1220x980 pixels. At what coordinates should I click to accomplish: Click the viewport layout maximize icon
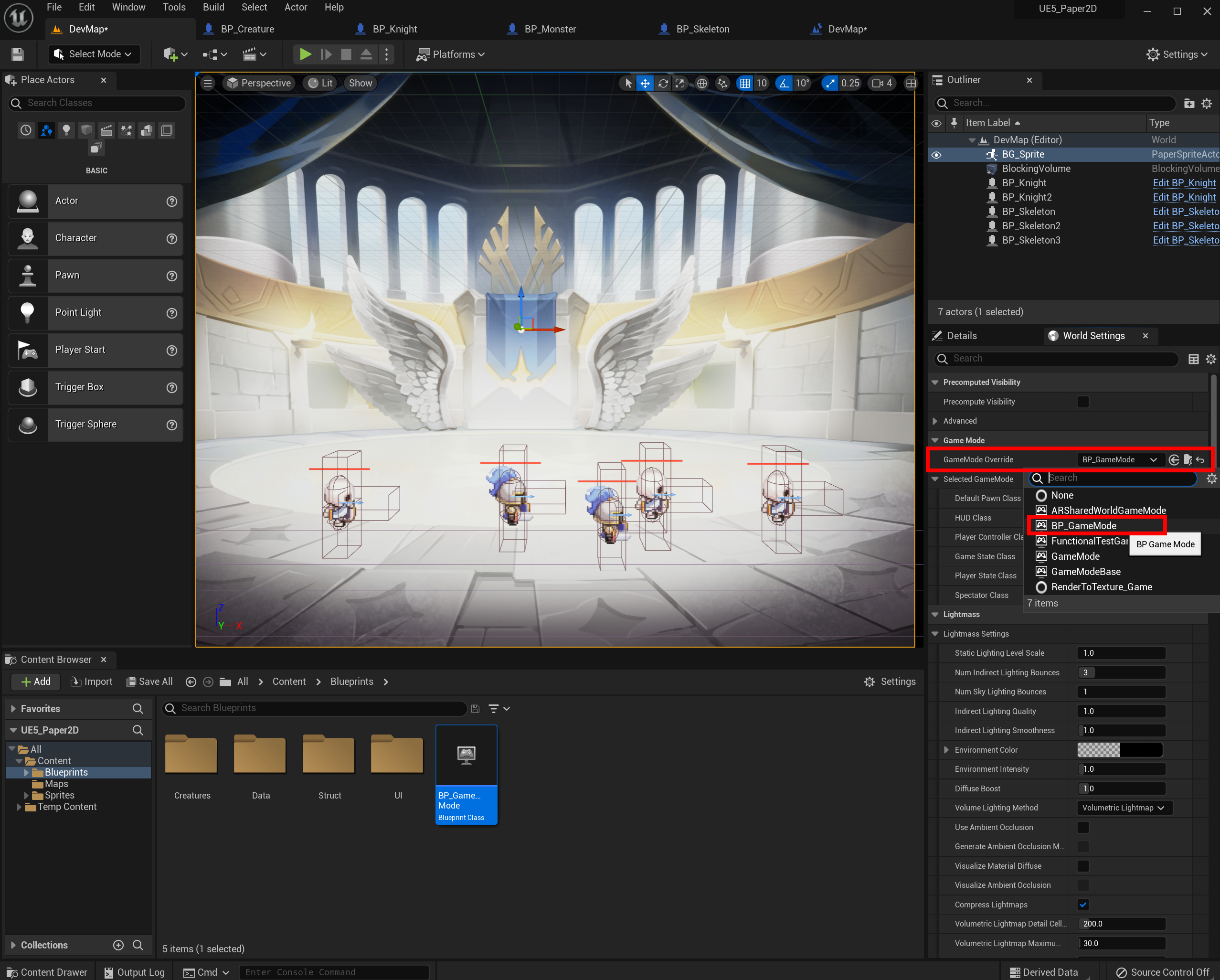[911, 83]
